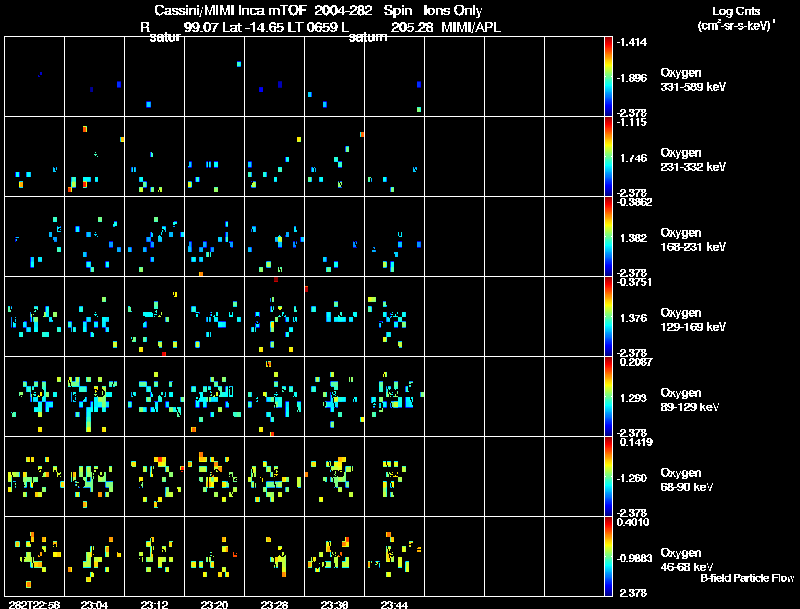Open the Oxygen 331-589 keV image at 23:20
The height and width of the screenshot is (609, 800).
tap(214, 77)
